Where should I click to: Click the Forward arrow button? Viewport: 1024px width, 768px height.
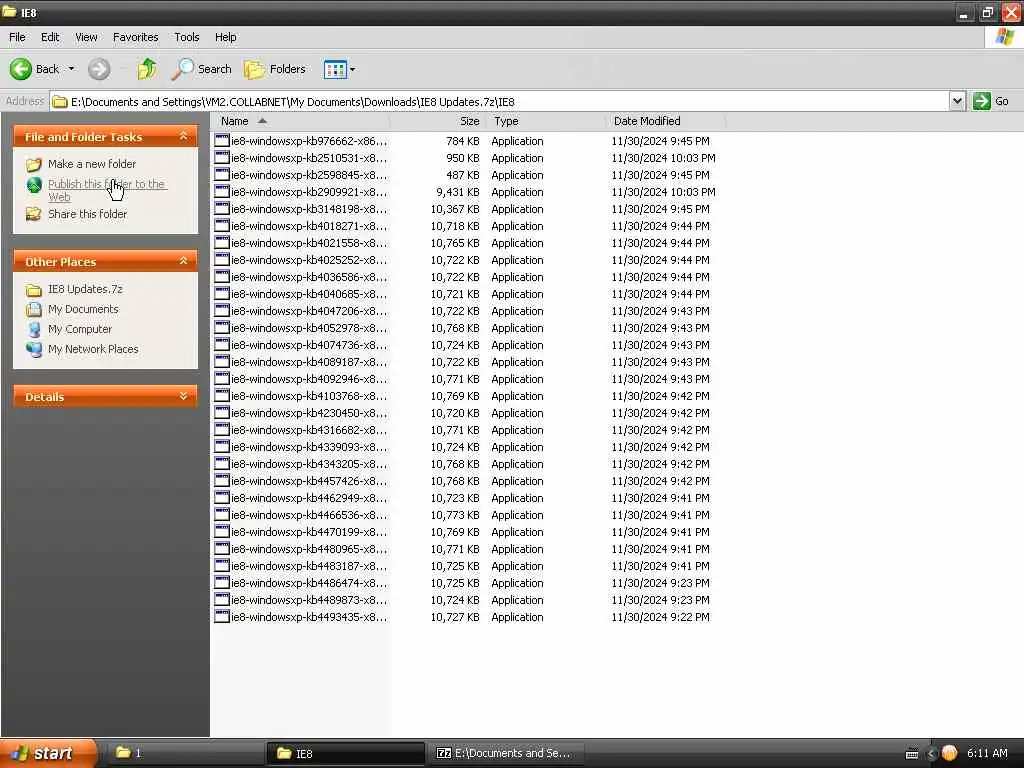pos(99,69)
